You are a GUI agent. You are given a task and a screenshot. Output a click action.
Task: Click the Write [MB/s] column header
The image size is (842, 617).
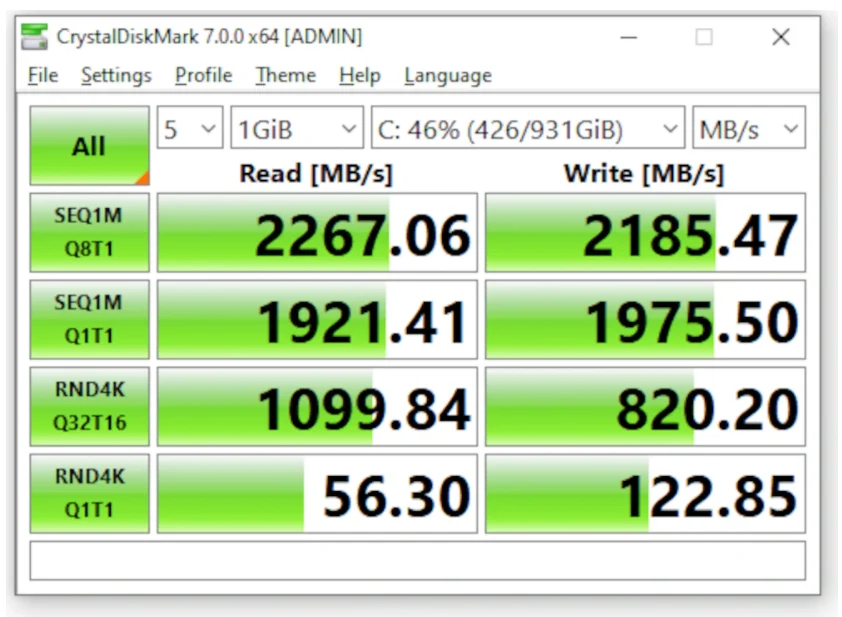click(644, 173)
